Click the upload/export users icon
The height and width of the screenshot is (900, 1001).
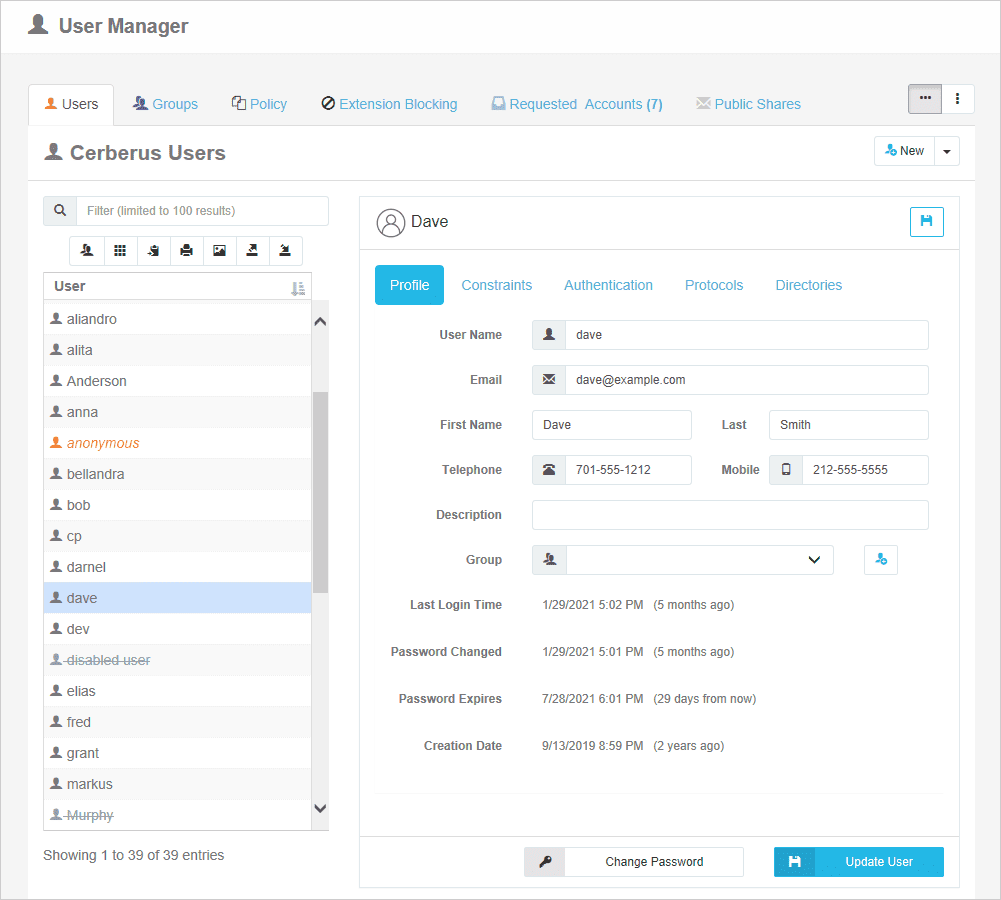pyautogui.click(x=253, y=251)
